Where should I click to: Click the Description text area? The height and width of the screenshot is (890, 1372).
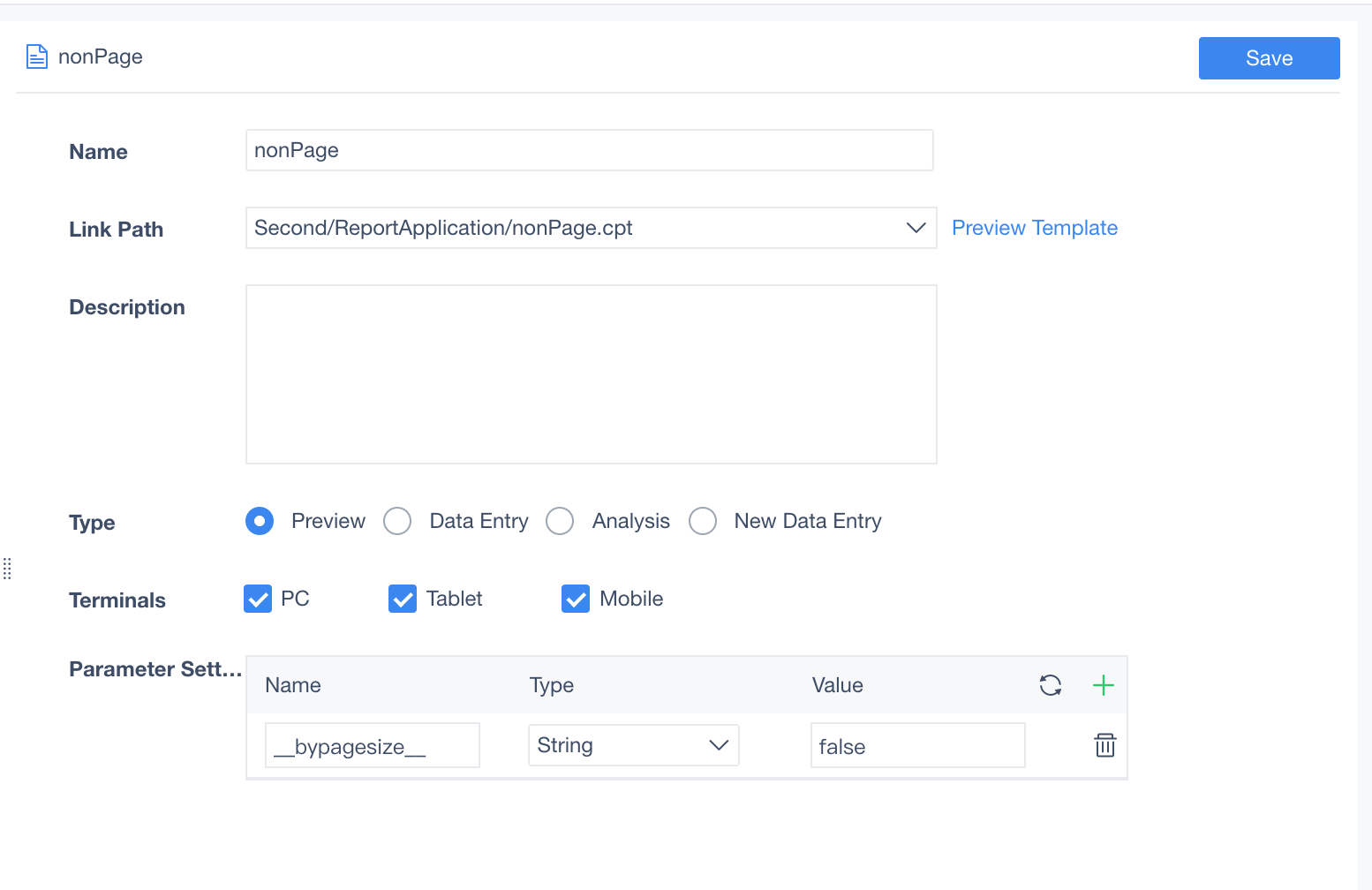[x=591, y=374]
